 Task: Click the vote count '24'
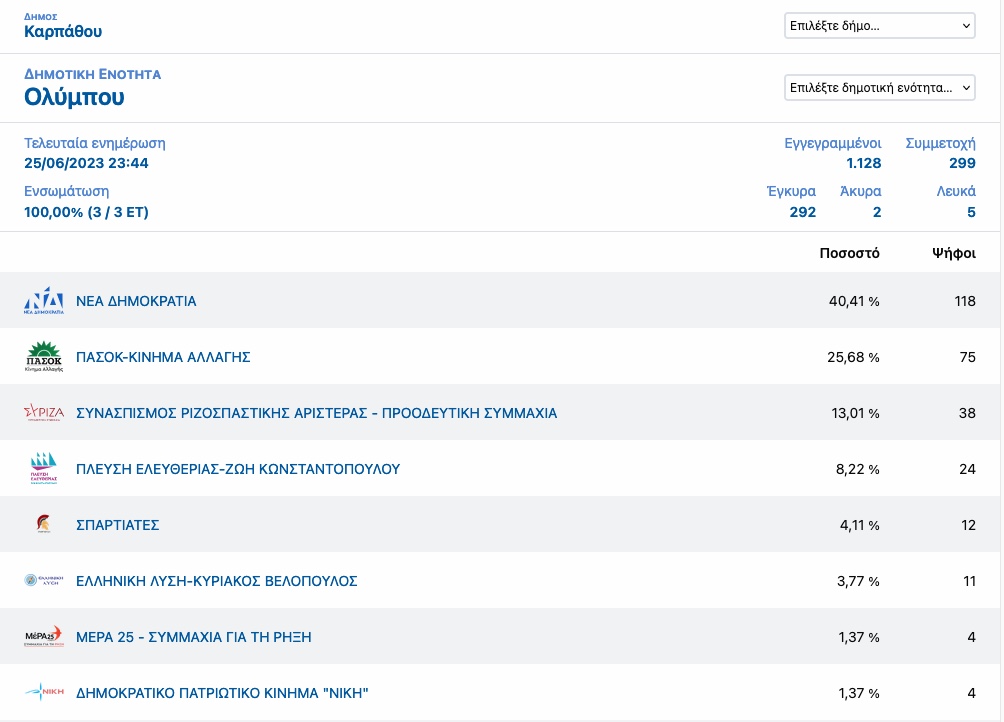click(x=968, y=469)
